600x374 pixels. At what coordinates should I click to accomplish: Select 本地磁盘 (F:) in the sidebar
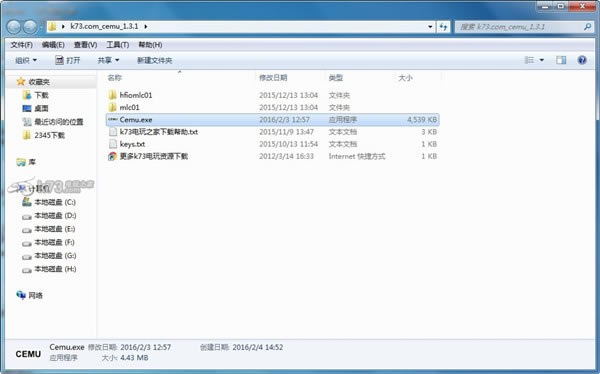click(x=54, y=242)
